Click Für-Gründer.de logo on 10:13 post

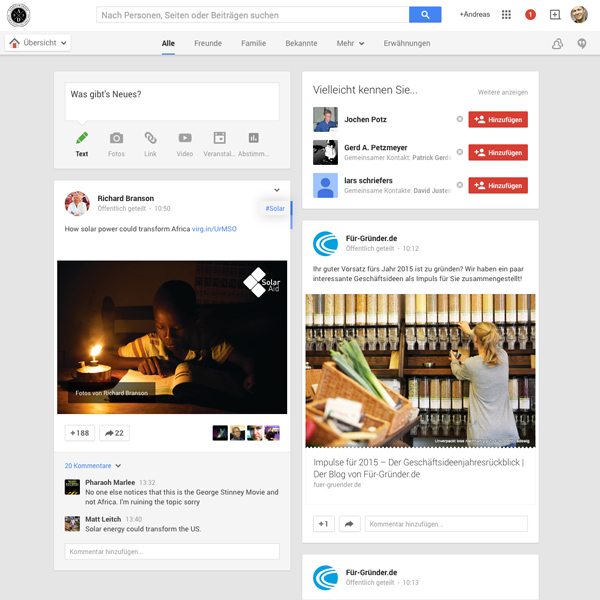pyautogui.click(x=325, y=577)
